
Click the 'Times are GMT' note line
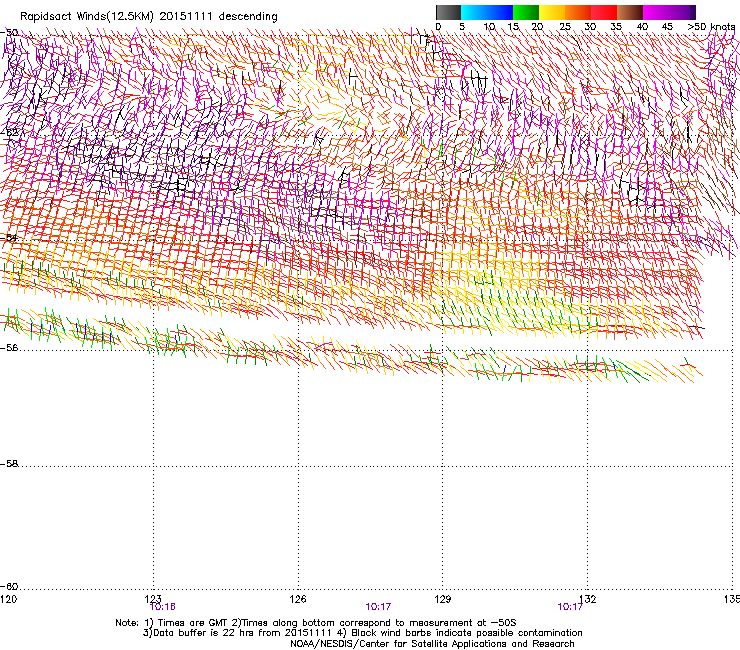(x=316, y=623)
